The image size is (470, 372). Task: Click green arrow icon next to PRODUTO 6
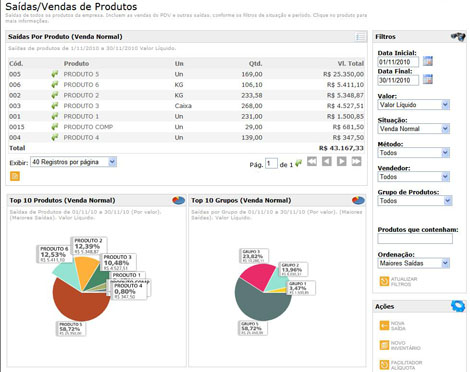(x=55, y=85)
